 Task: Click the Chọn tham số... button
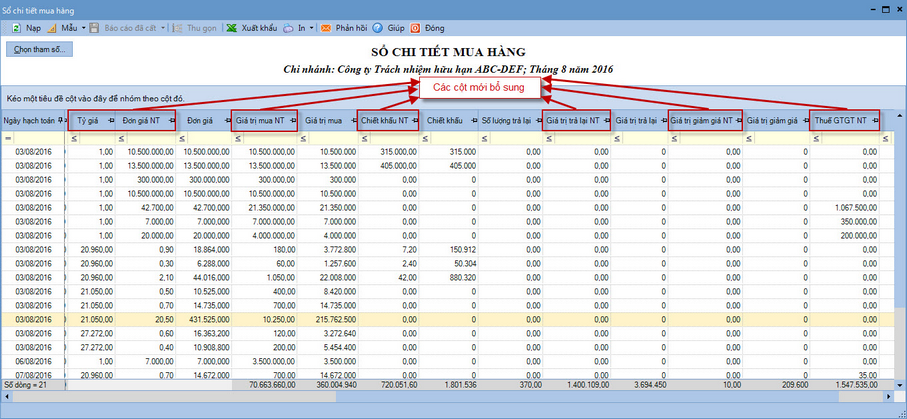(39, 50)
